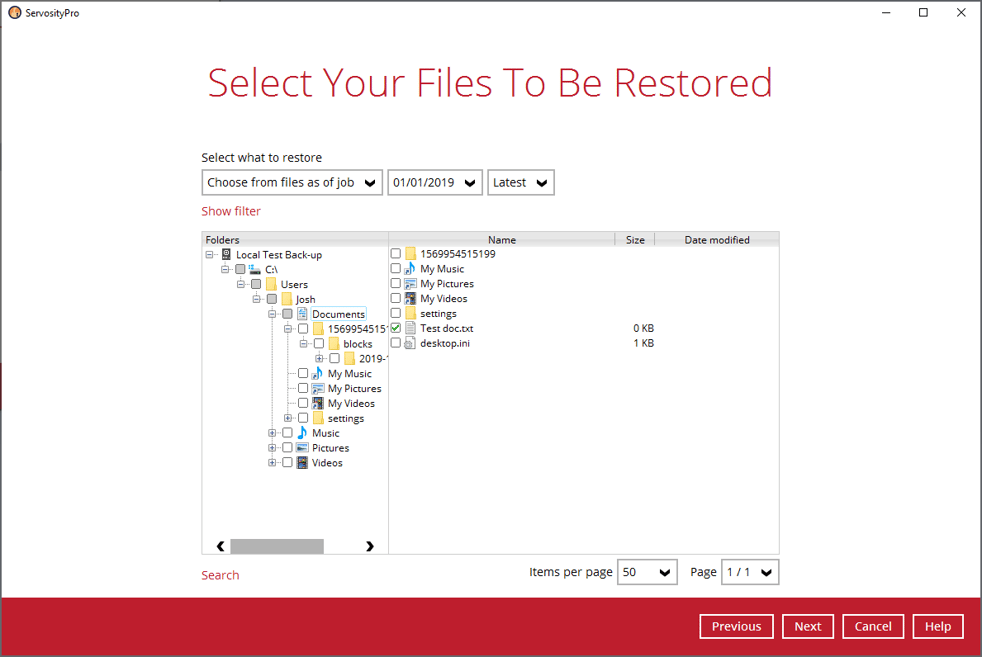Click the C:\ drive icon in the tree
The height and width of the screenshot is (657, 982).
pyautogui.click(x=255, y=269)
